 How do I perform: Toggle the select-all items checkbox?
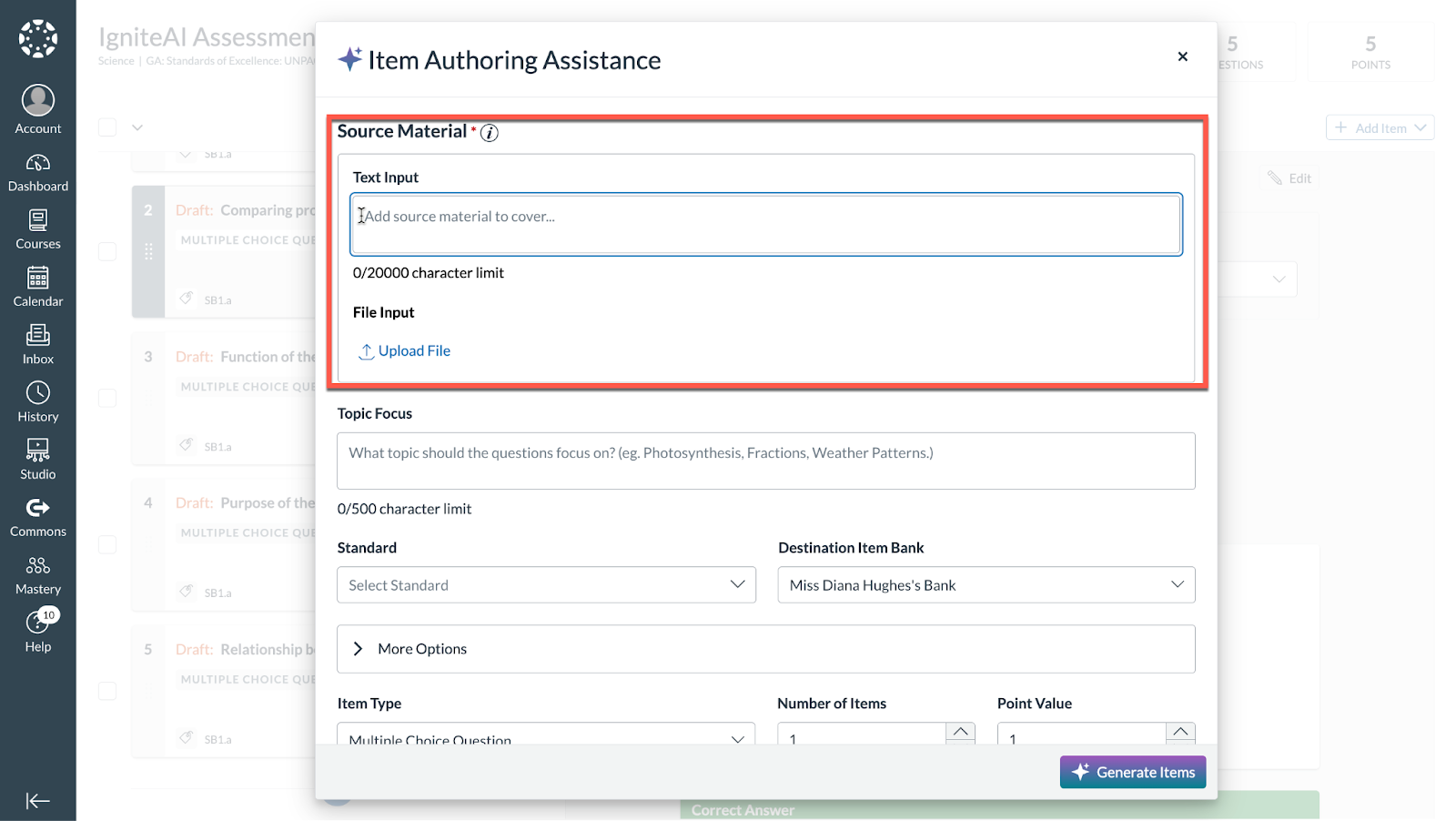coord(107,127)
